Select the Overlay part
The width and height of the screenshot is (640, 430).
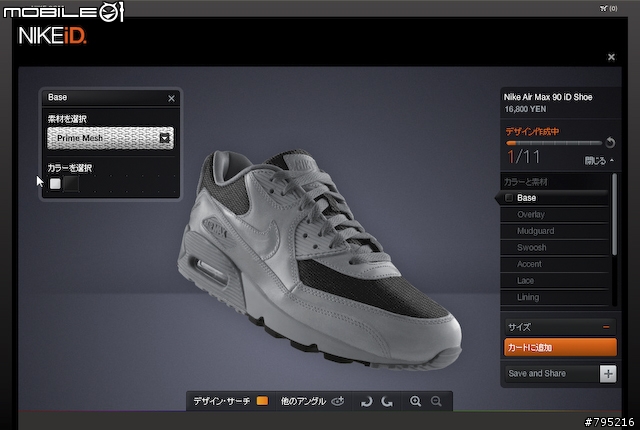point(554,215)
